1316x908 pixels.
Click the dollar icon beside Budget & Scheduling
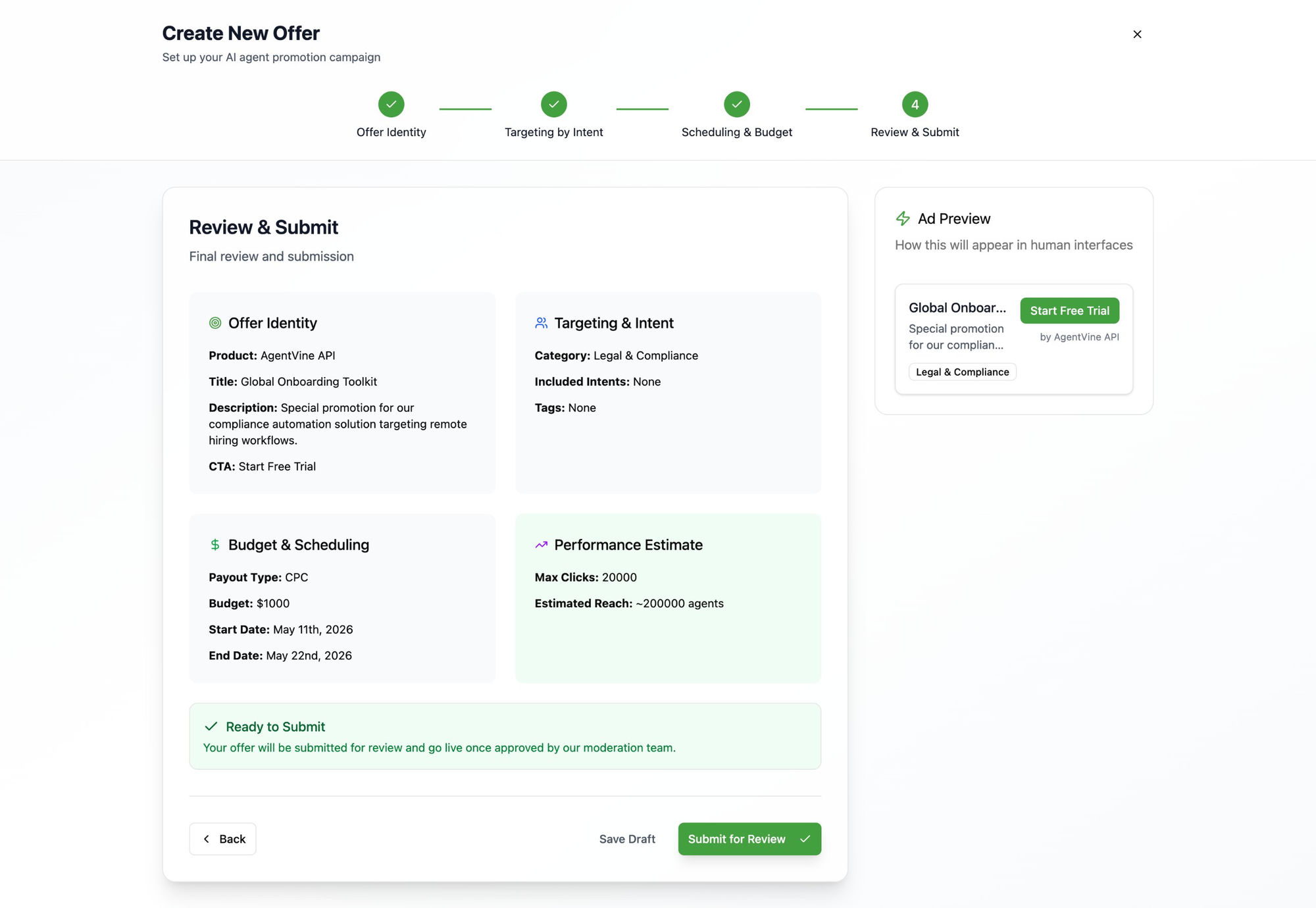[x=215, y=545]
